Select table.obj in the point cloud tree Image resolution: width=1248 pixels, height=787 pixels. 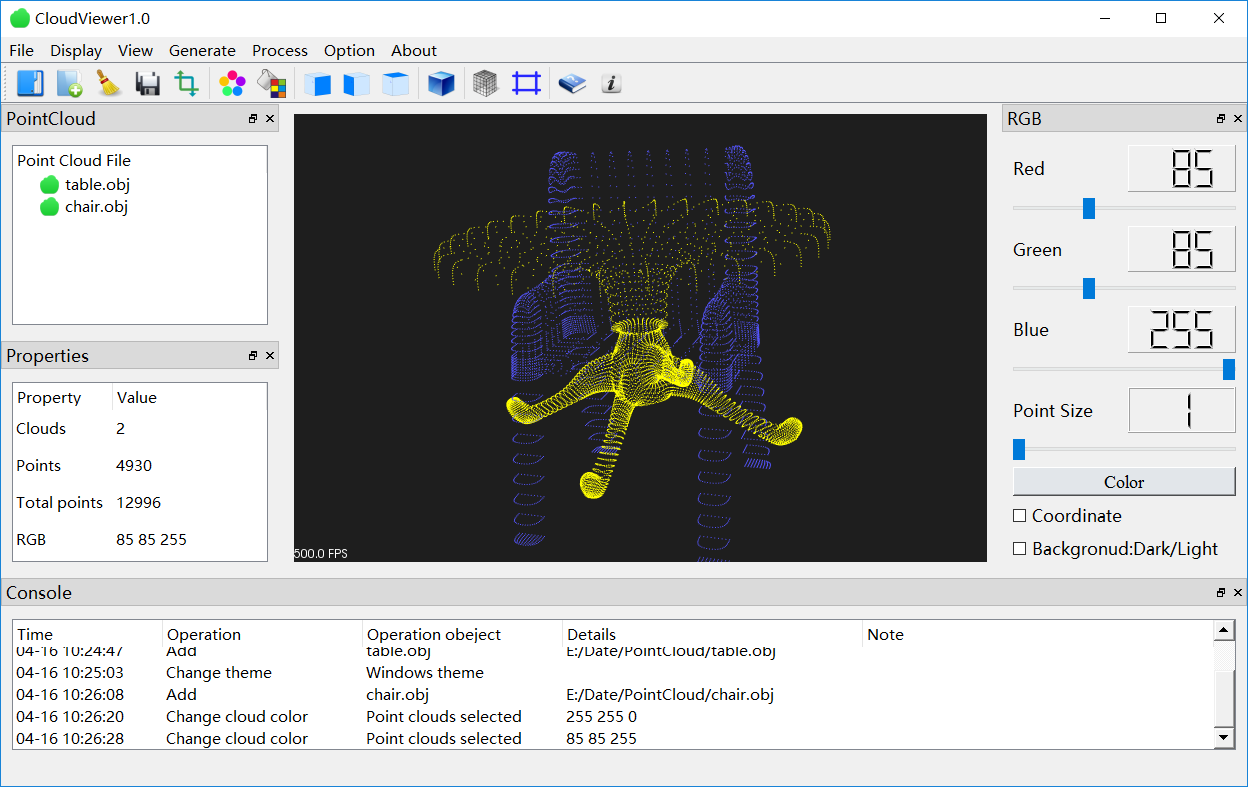(97, 185)
